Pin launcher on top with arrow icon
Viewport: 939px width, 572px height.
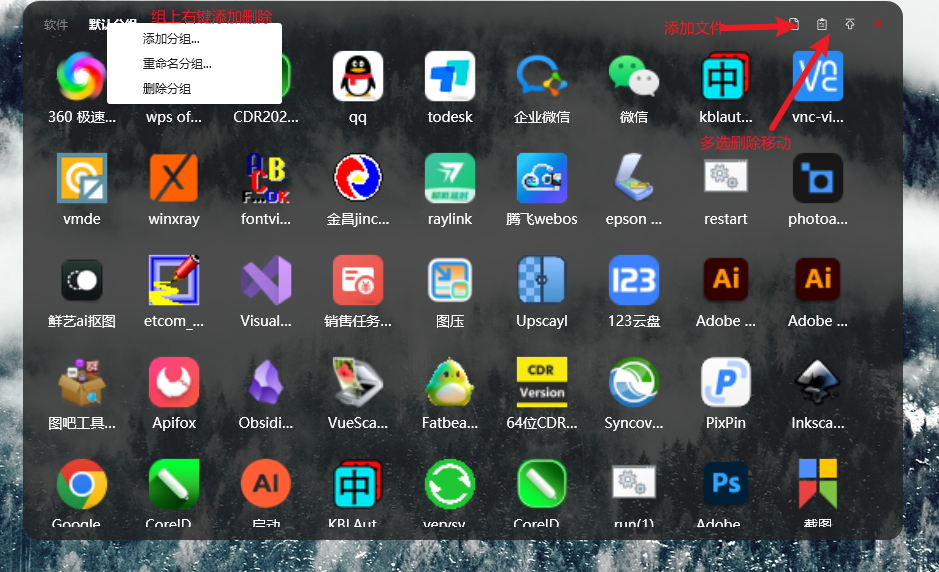click(x=850, y=24)
